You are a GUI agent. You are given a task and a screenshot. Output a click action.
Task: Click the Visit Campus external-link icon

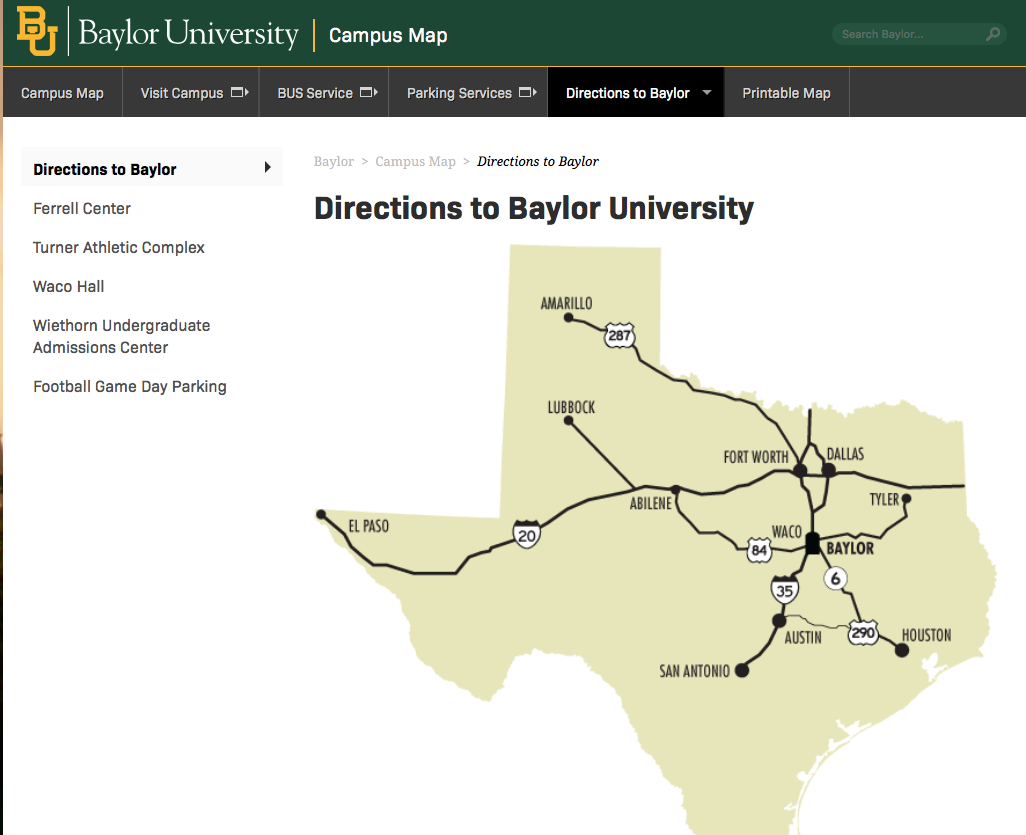pyautogui.click(x=239, y=92)
